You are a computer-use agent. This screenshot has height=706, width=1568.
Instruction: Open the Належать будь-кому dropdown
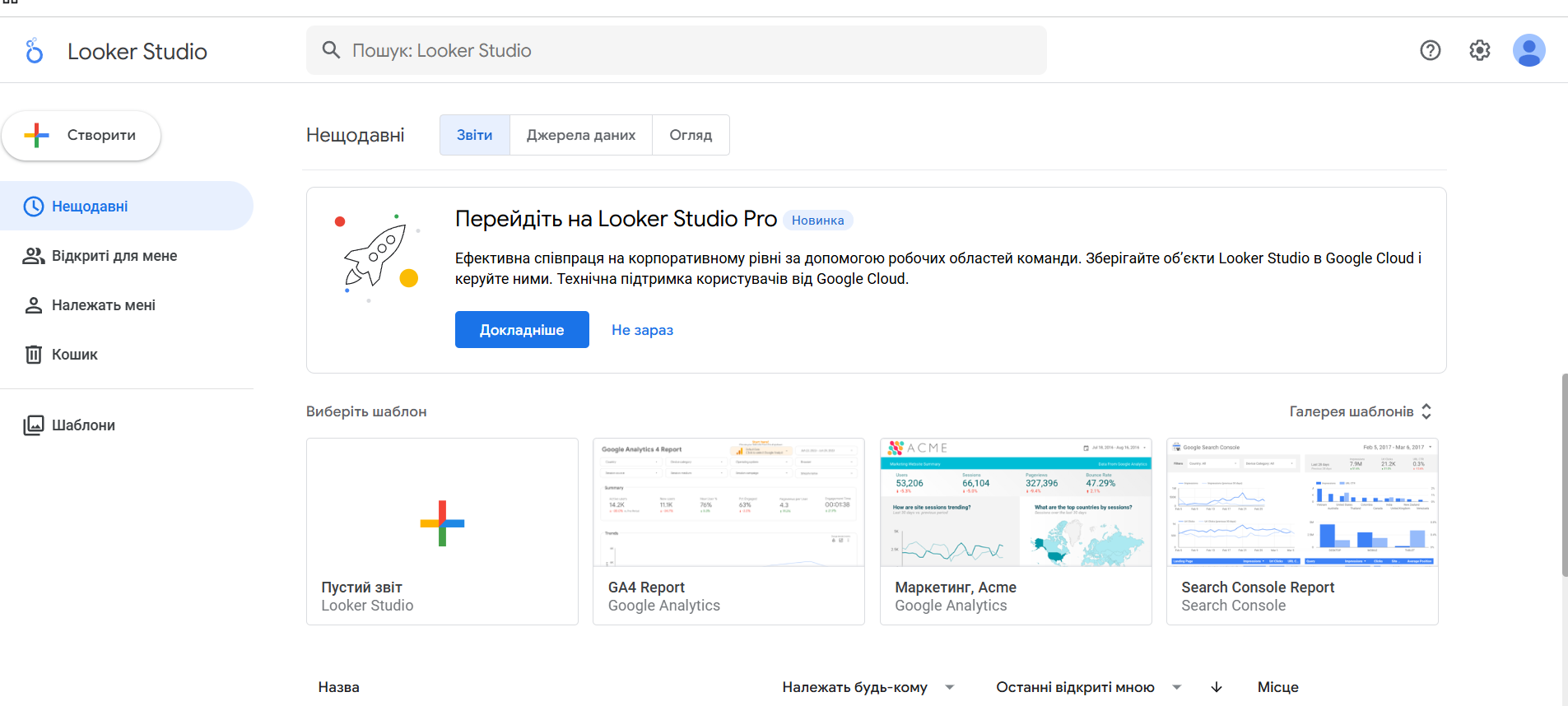coord(868,687)
